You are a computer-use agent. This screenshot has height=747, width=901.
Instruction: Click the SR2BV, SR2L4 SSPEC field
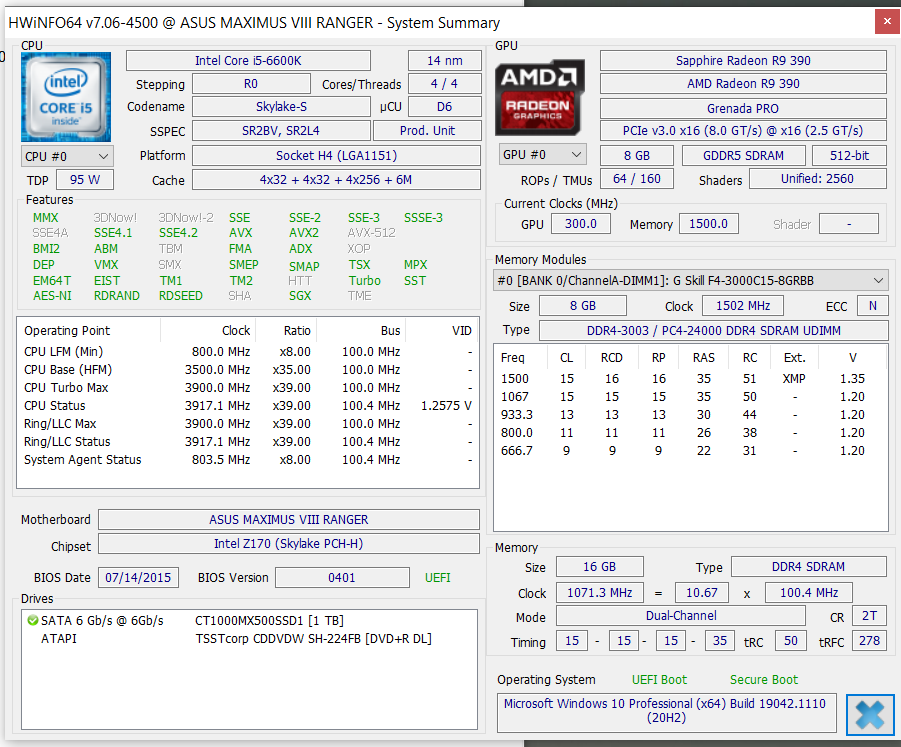click(x=281, y=130)
